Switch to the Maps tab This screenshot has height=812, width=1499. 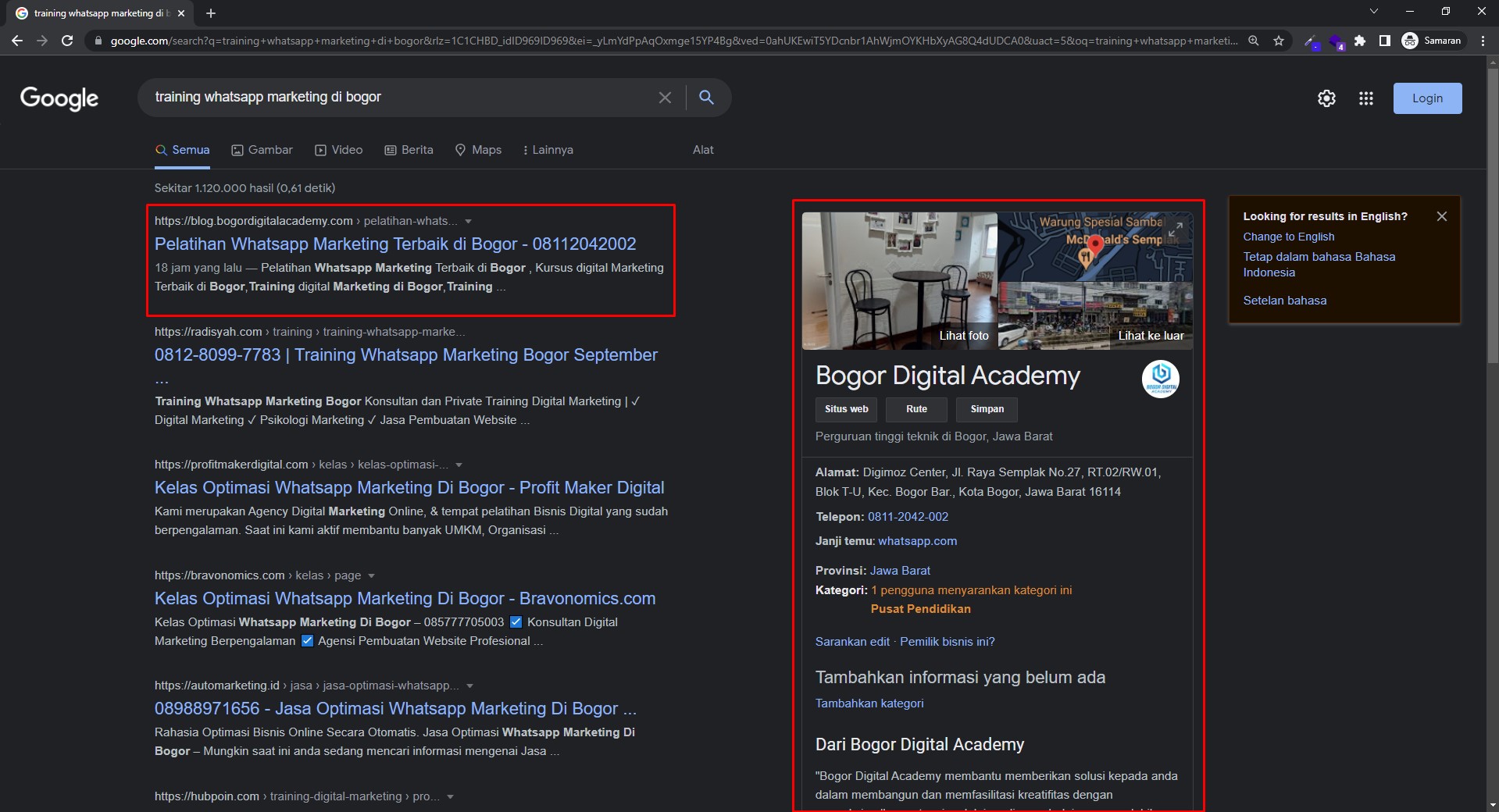[478, 150]
